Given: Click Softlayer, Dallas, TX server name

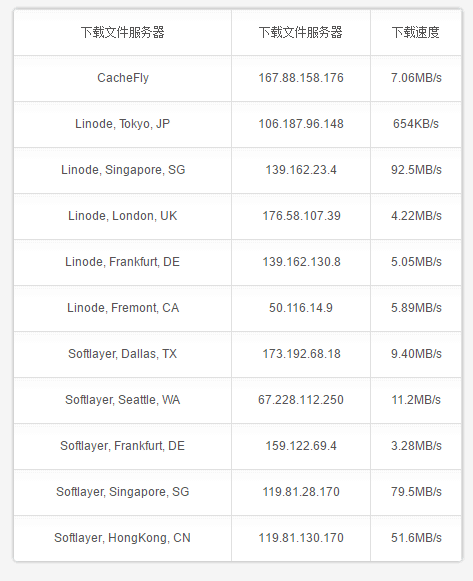Looking at the screenshot, I should 123,354.
